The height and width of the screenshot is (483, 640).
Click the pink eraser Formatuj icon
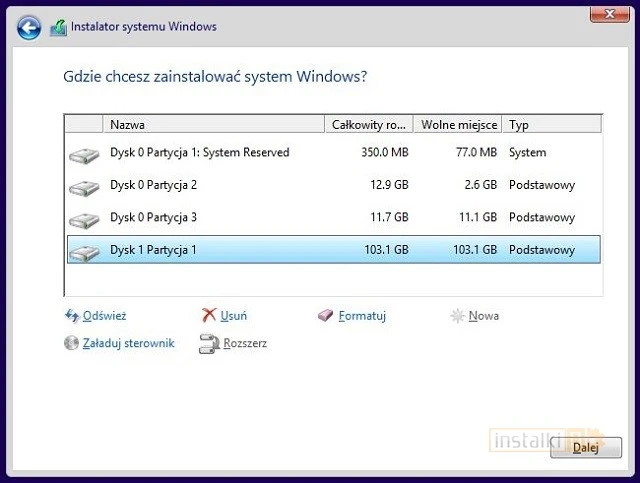click(325, 315)
